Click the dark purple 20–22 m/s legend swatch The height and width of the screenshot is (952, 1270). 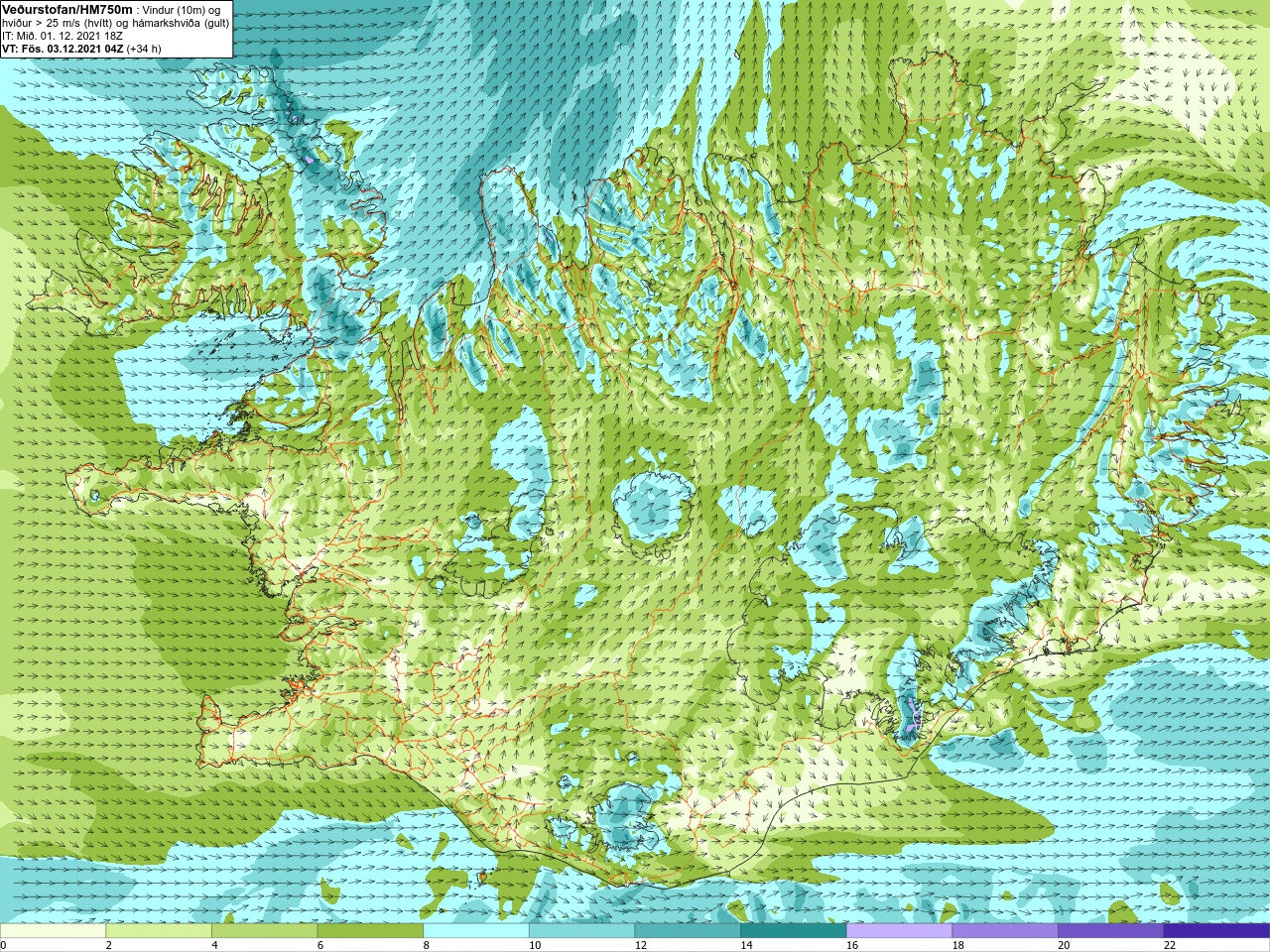[x=1111, y=931]
